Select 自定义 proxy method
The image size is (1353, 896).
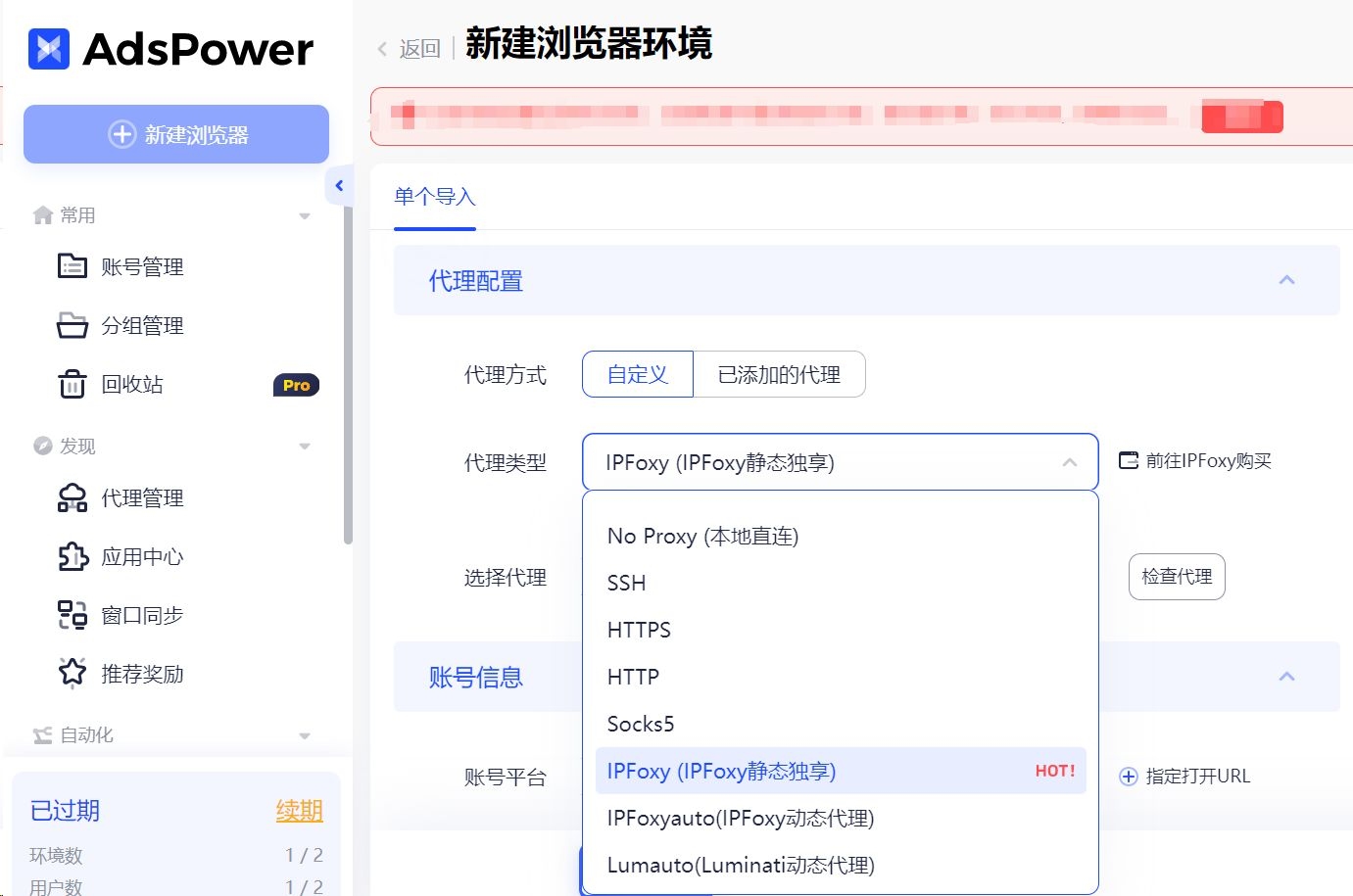(x=638, y=374)
